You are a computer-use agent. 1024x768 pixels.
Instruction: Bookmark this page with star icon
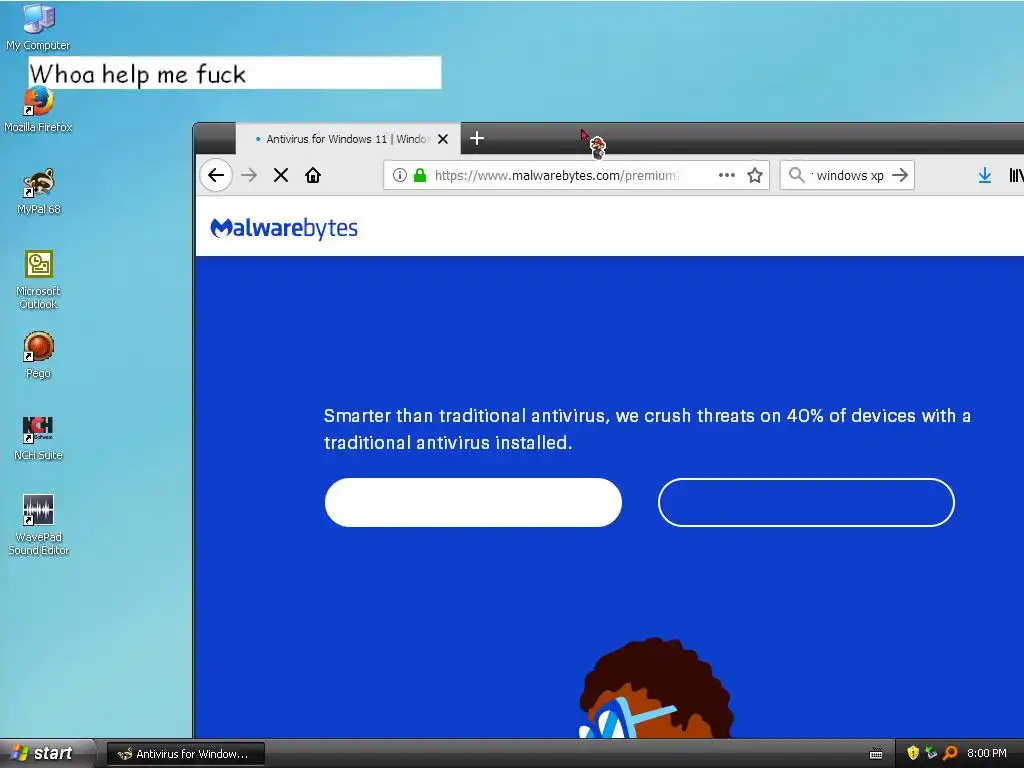pos(755,175)
